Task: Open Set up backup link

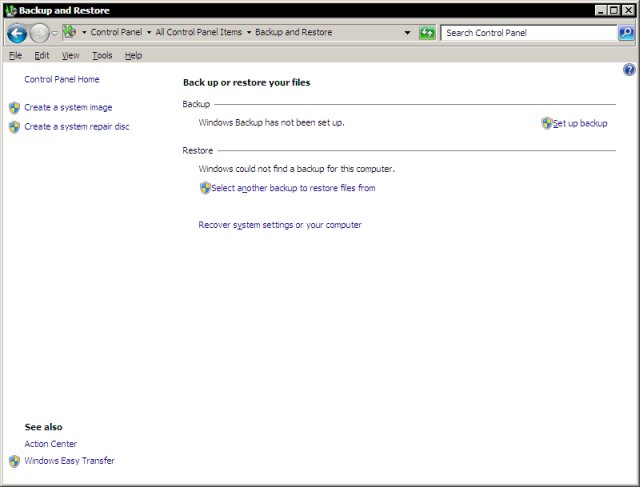Action: pos(580,123)
